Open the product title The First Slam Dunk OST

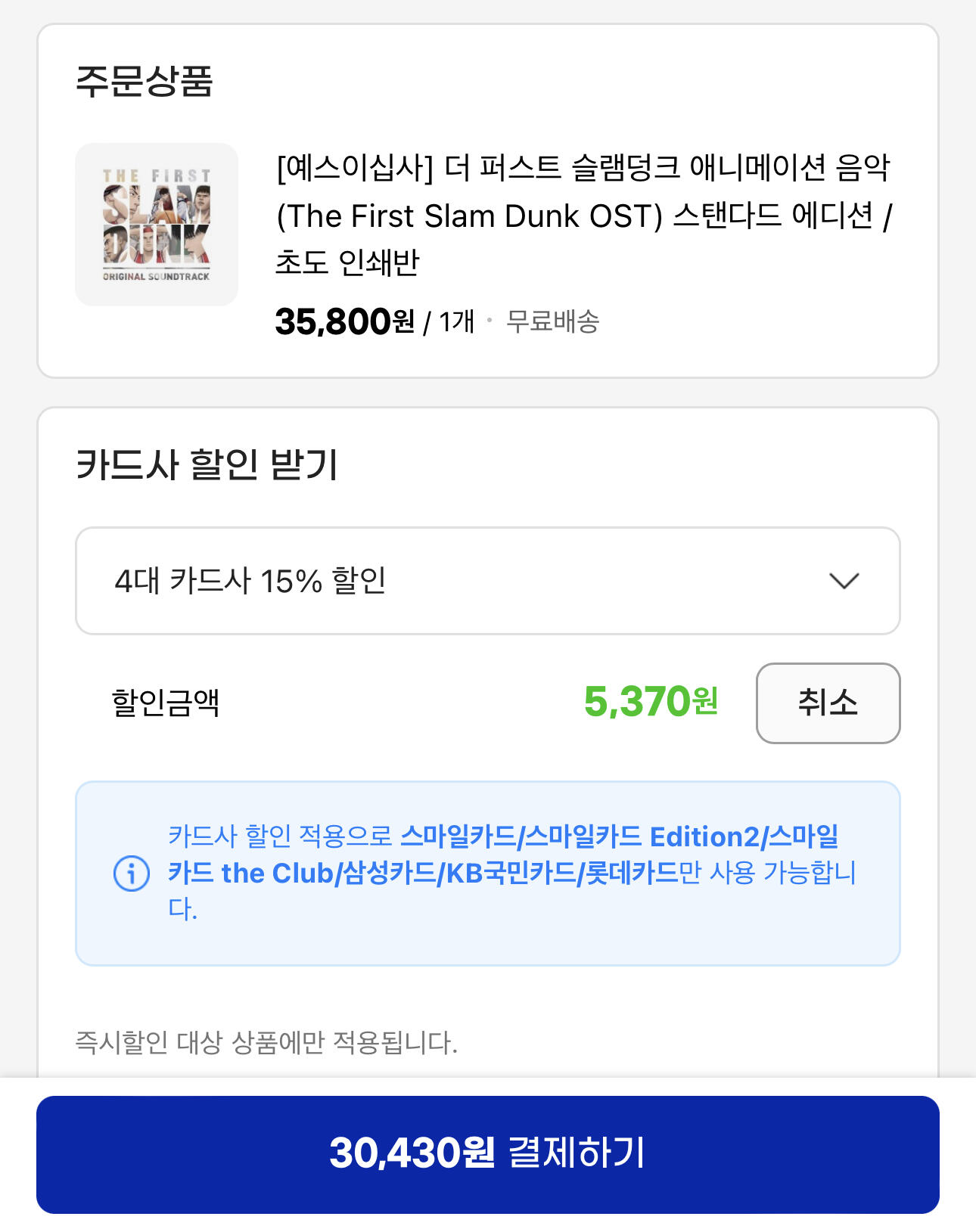(x=583, y=216)
